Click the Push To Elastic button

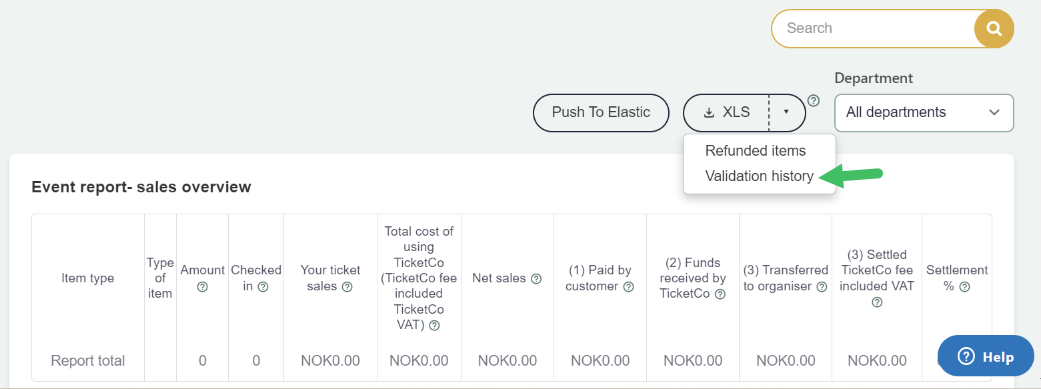pyautogui.click(x=601, y=112)
